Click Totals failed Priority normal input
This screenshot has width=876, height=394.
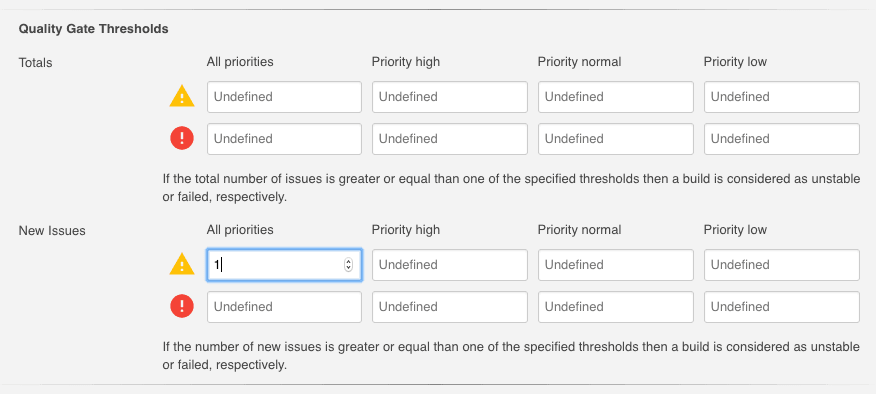(616, 139)
